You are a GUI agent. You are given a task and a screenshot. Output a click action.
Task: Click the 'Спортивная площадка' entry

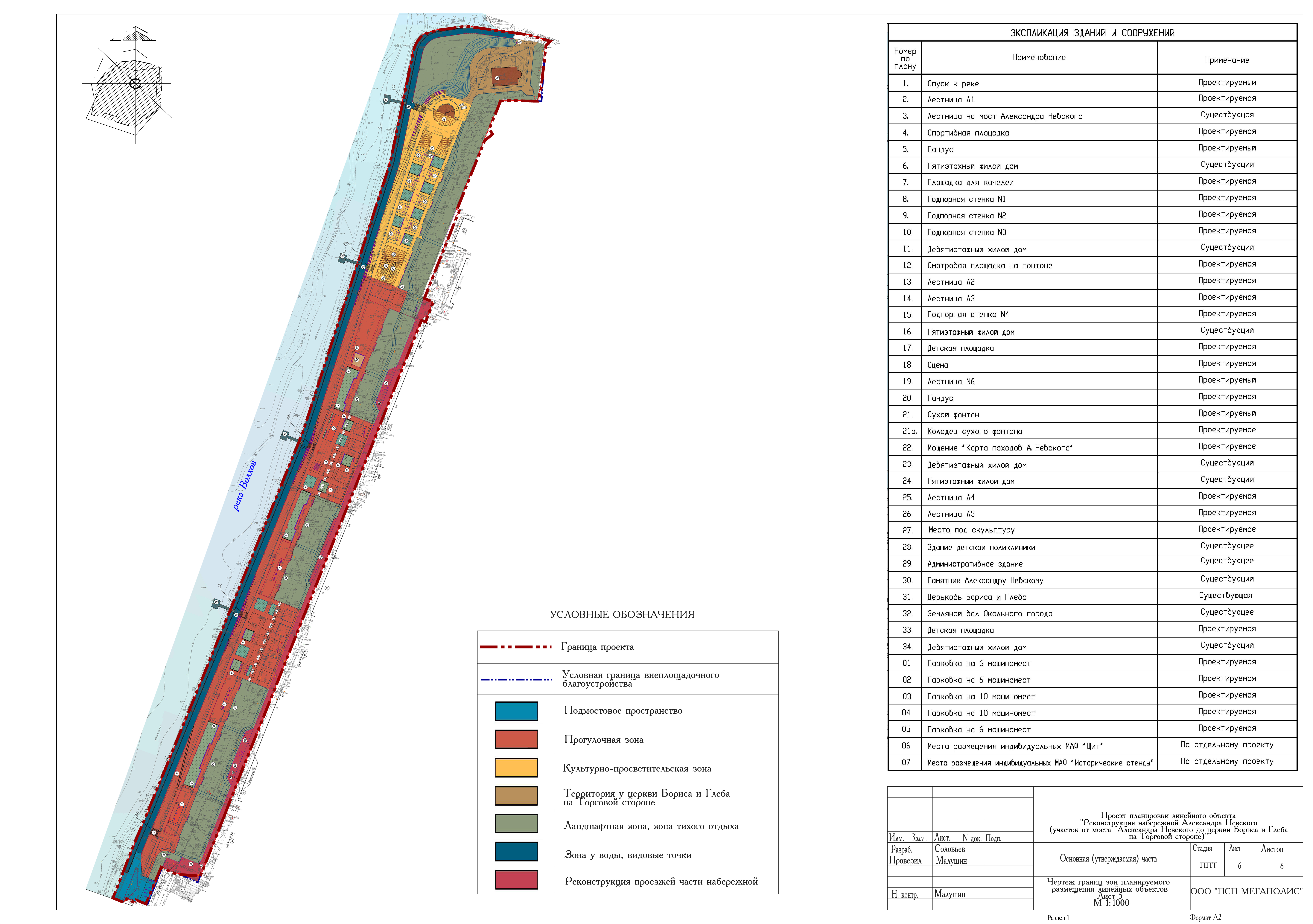point(968,133)
